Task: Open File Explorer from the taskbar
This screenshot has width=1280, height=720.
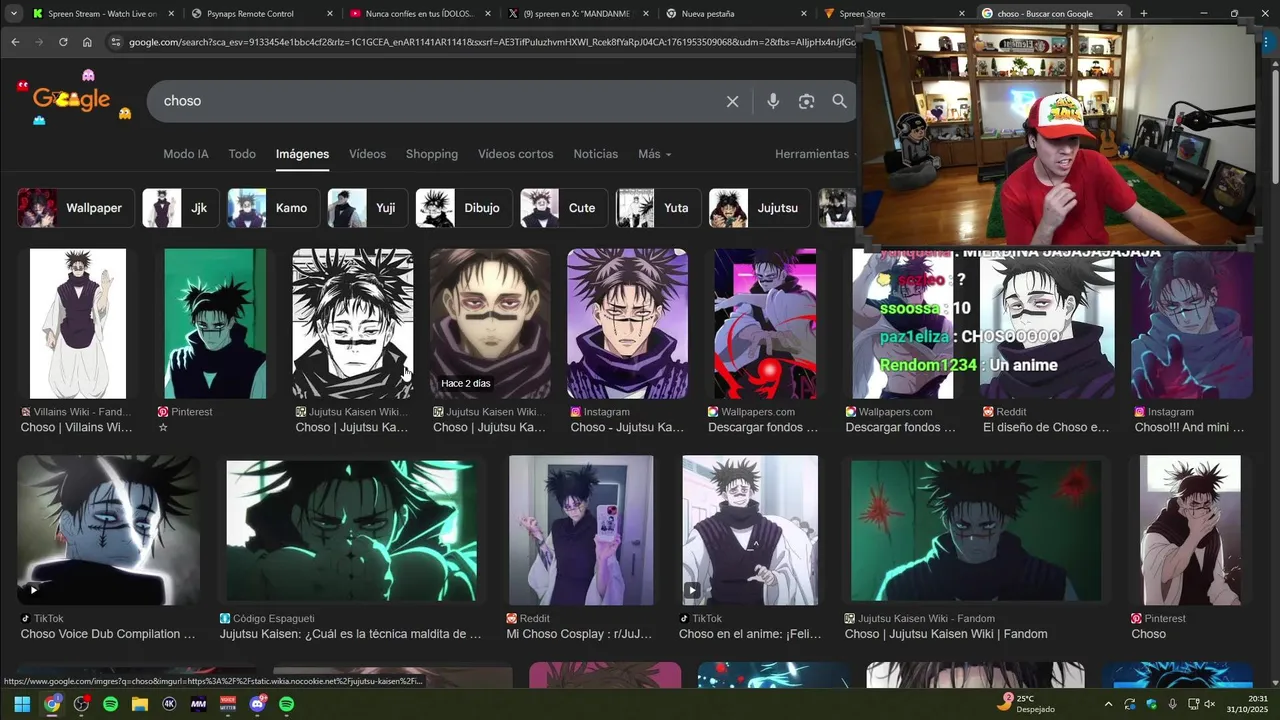Action: [140, 704]
